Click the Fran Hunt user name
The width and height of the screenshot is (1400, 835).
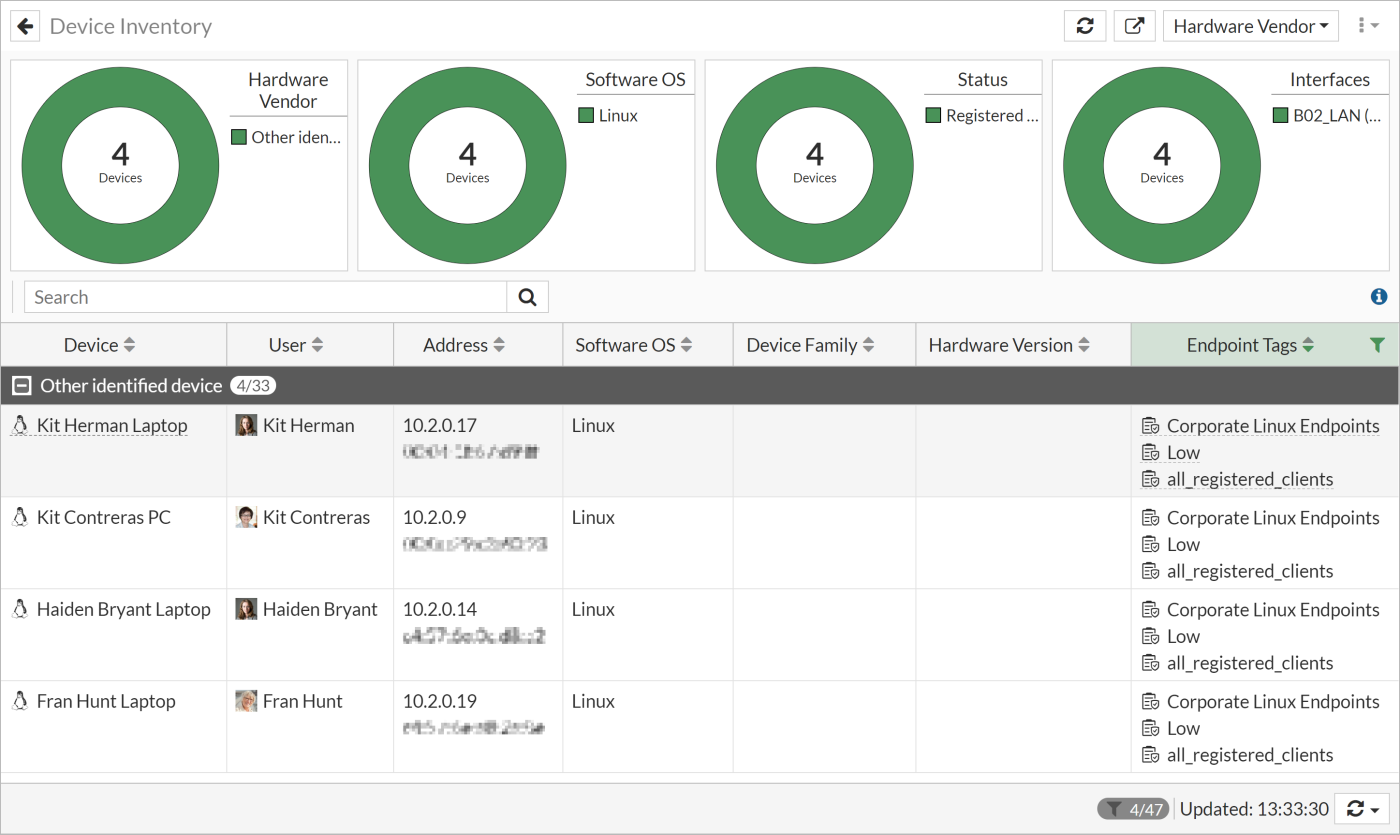303,702
